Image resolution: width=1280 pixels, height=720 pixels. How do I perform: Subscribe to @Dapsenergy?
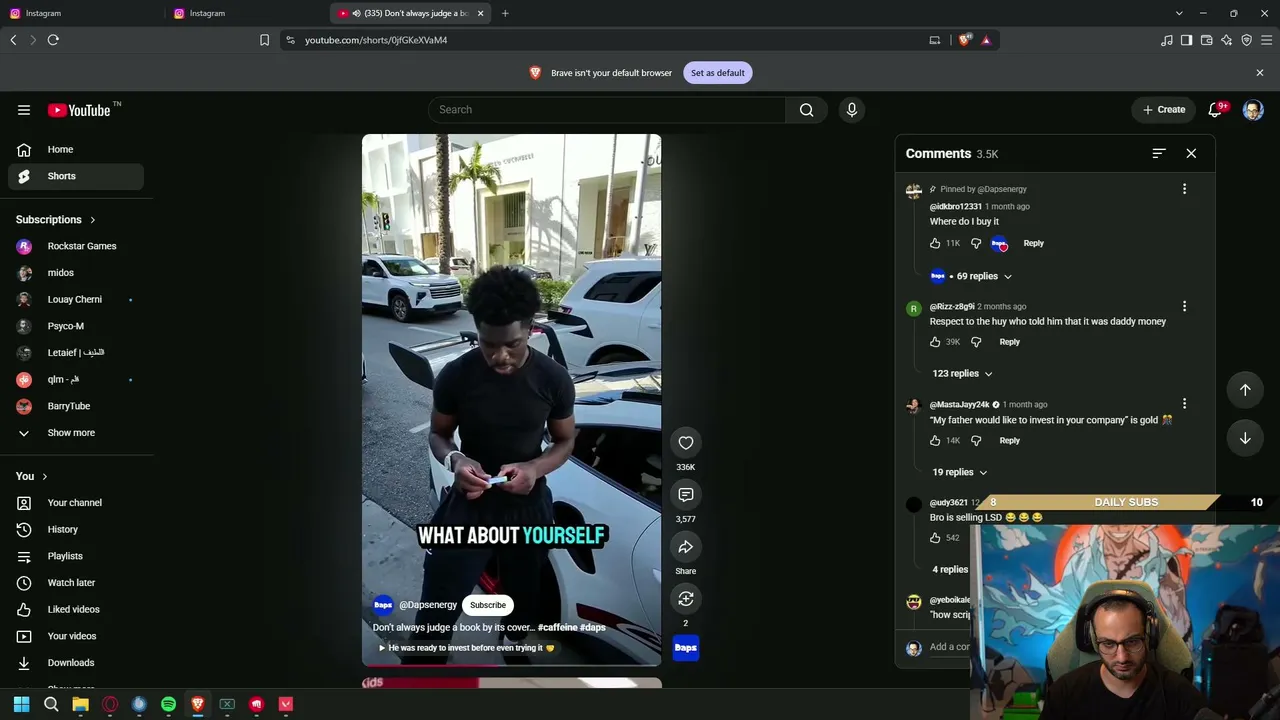(x=488, y=605)
